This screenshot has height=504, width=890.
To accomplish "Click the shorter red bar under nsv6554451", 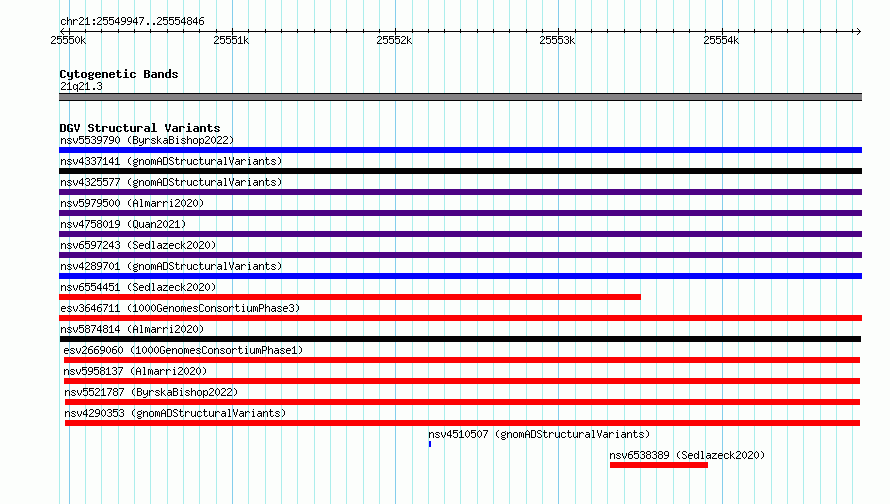I will coord(350,297).
